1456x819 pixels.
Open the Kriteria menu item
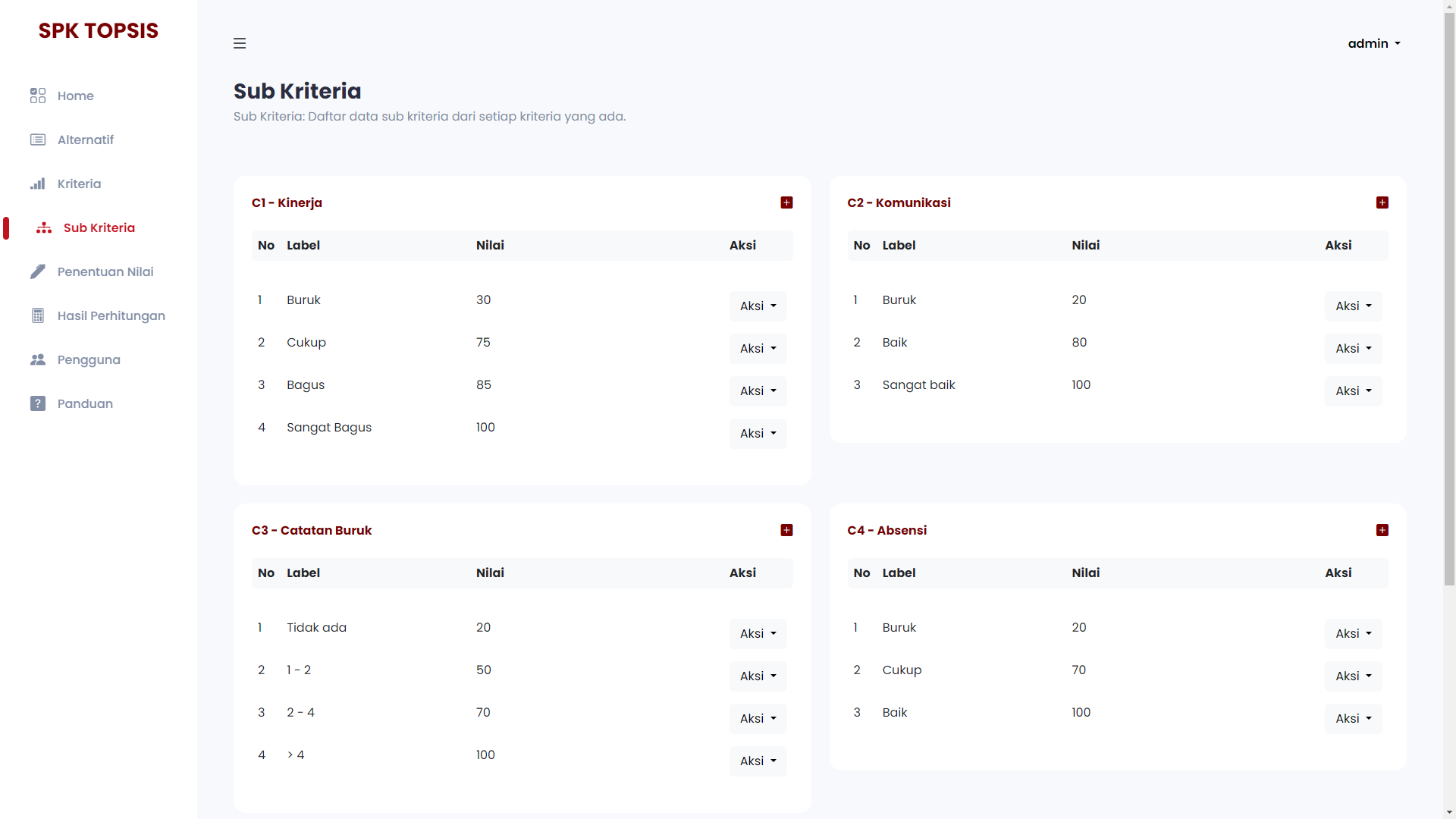79,184
